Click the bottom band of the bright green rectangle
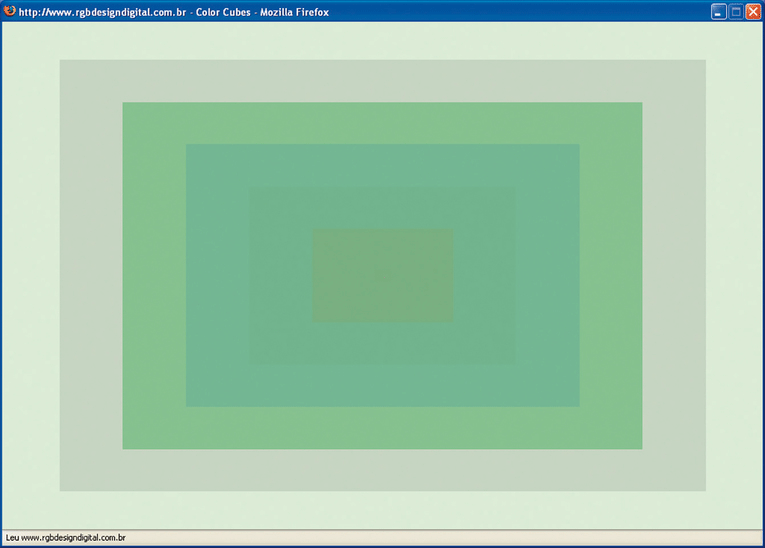765x548 pixels. [x=382, y=428]
